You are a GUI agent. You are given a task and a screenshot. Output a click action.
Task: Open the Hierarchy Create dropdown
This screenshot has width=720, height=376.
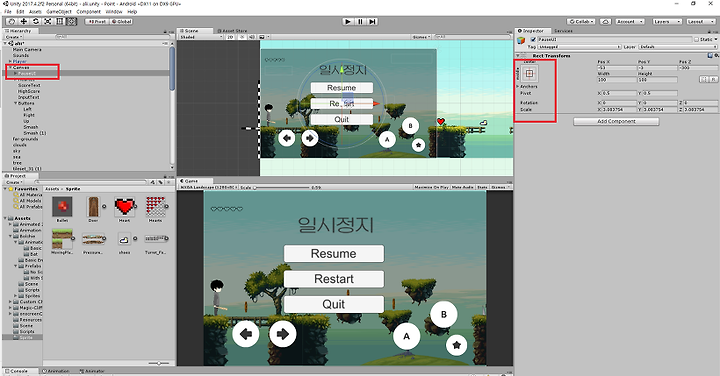click(x=13, y=37)
